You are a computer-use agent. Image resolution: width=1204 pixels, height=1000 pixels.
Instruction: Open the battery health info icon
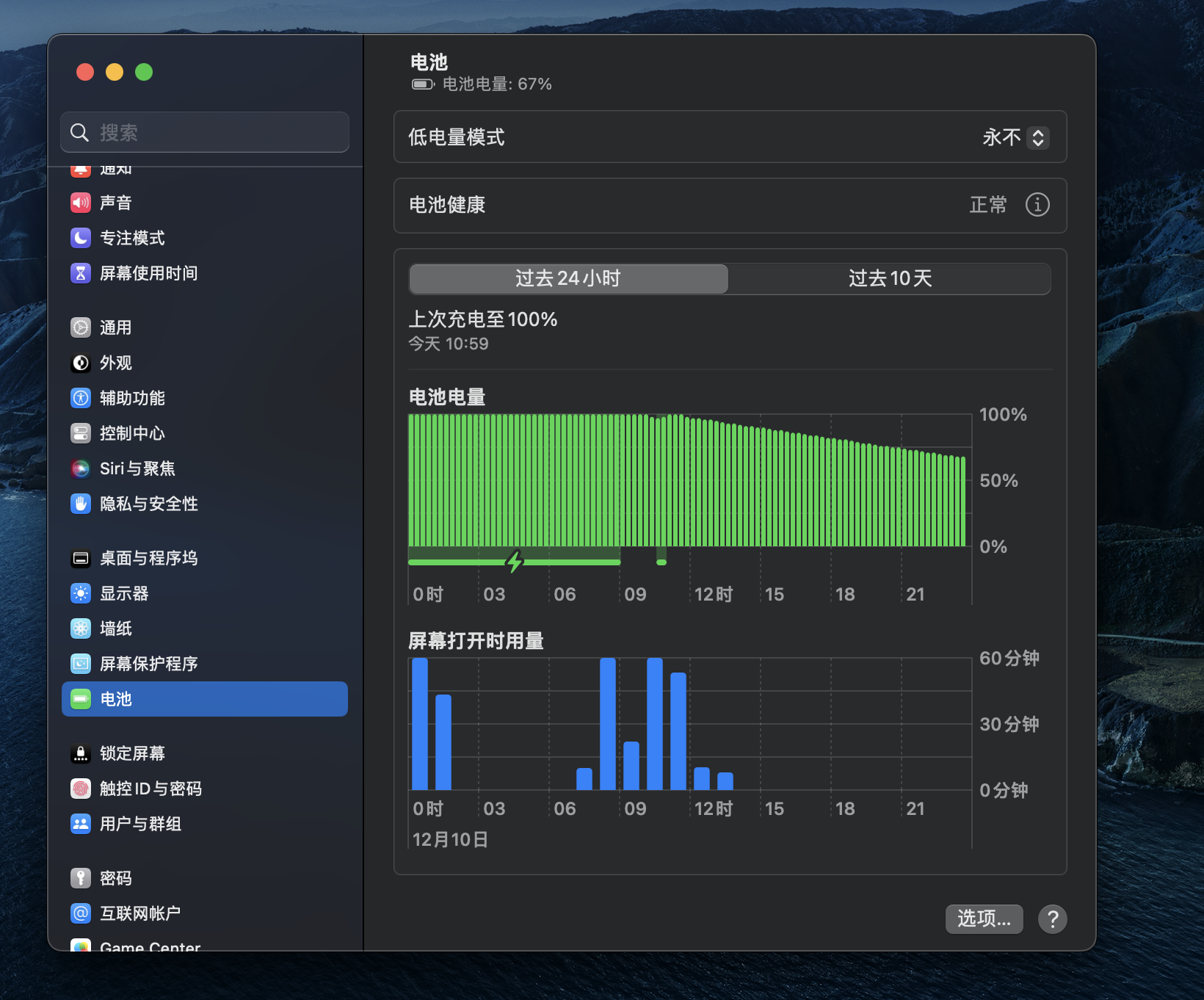pos(1037,205)
